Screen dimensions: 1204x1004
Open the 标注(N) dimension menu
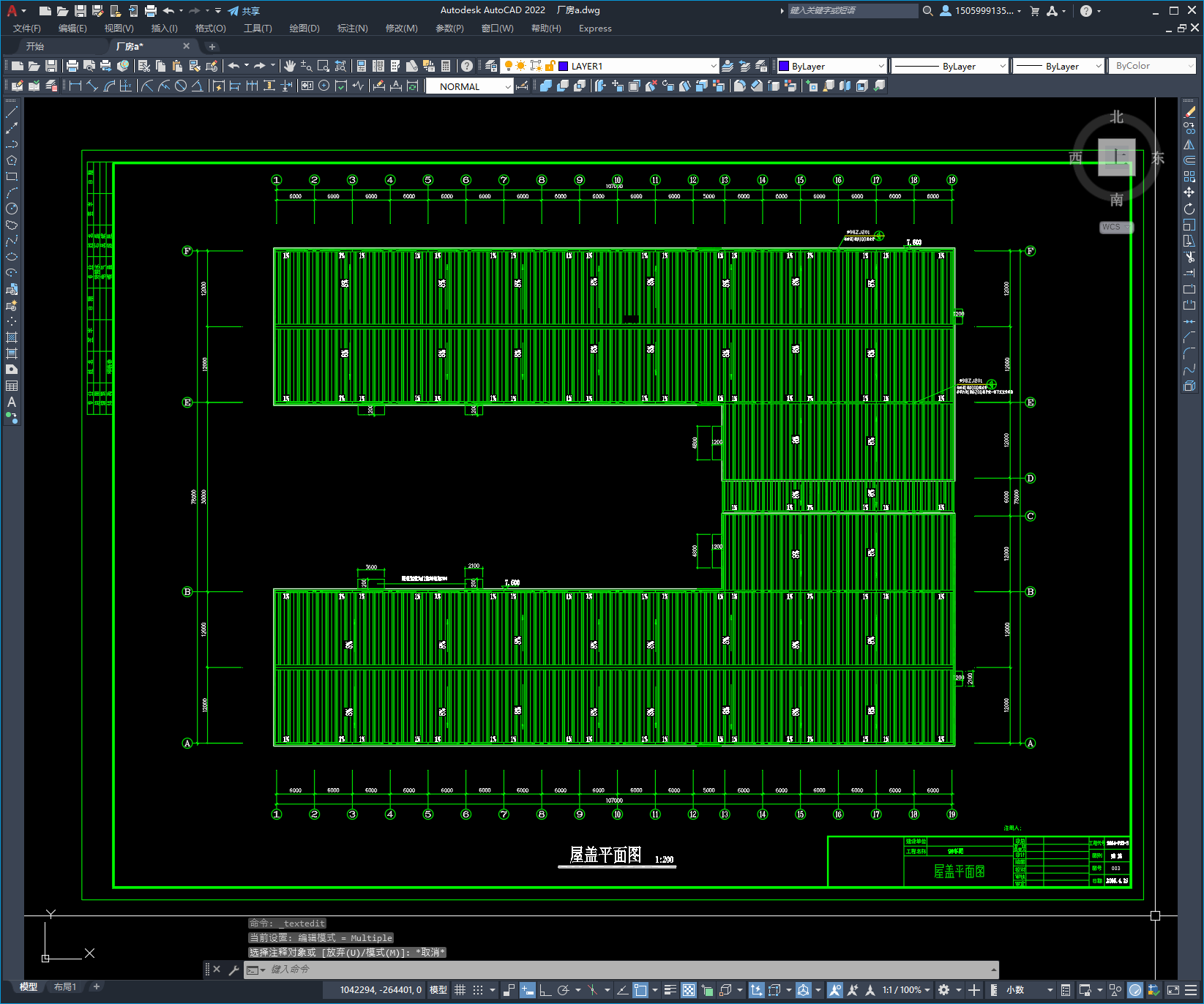(352, 29)
